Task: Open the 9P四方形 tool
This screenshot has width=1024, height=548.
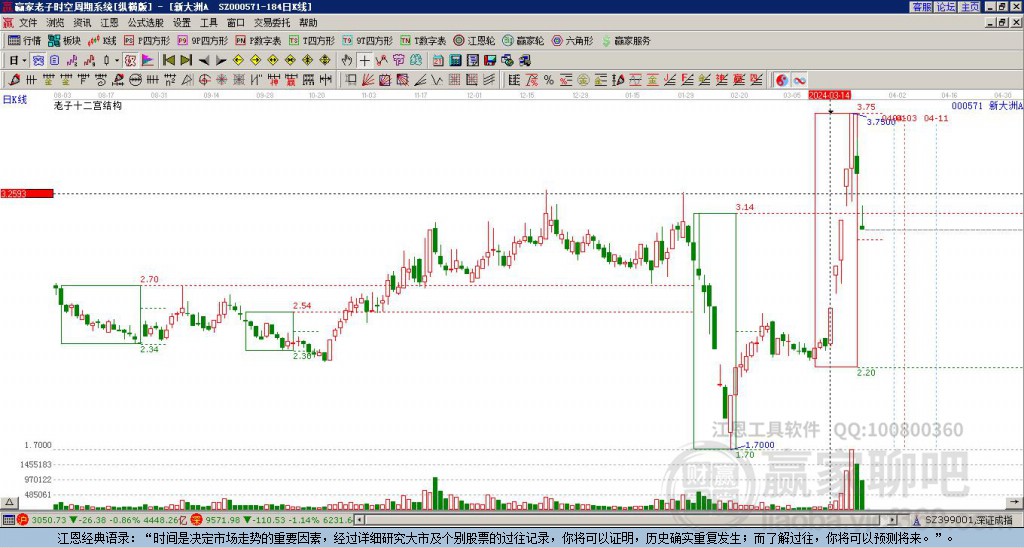Action: pyautogui.click(x=202, y=40)
